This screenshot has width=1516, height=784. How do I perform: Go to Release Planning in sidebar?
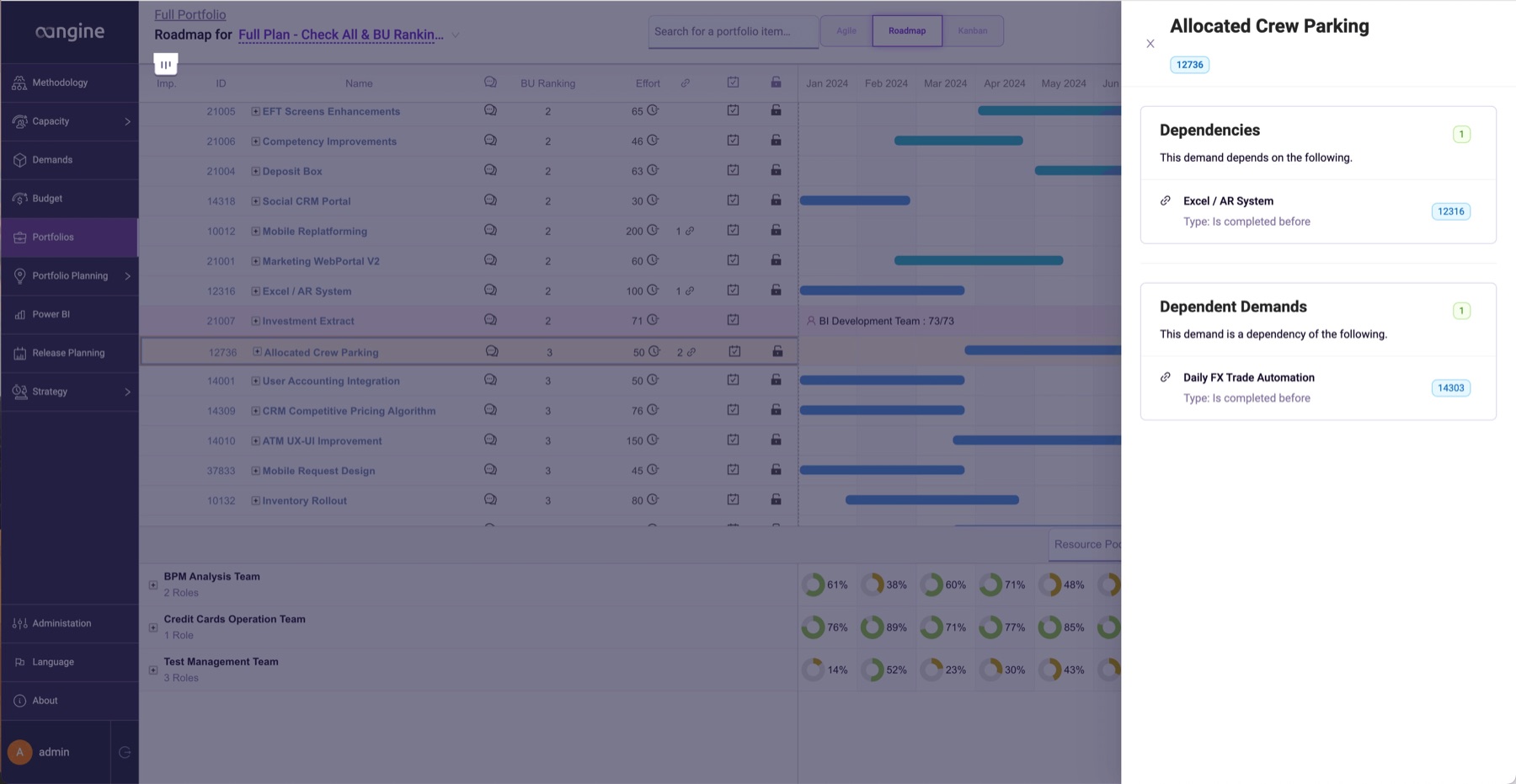[69, 353]
